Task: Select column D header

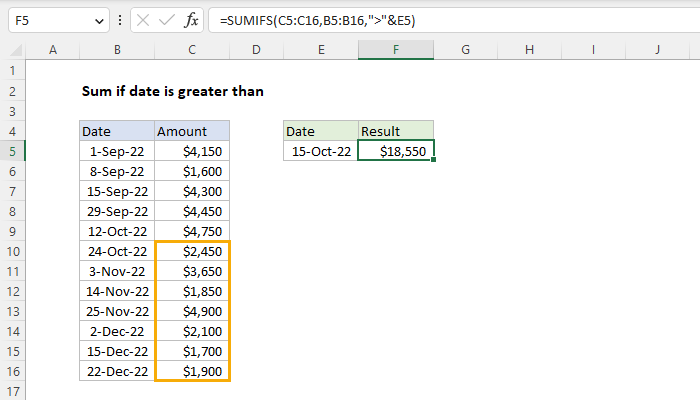Action: click(256, 50)
